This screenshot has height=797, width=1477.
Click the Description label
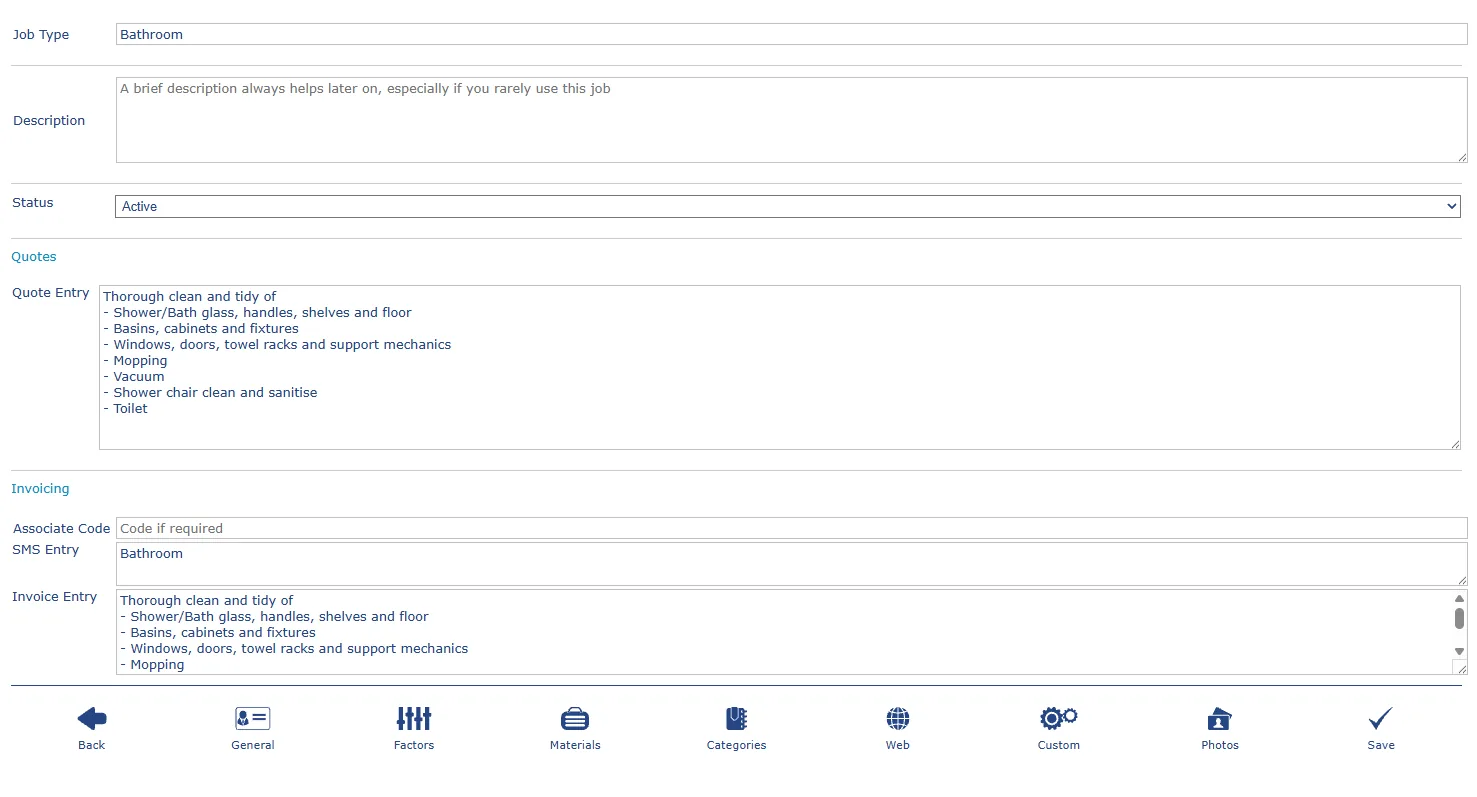(x=49, y=120)
